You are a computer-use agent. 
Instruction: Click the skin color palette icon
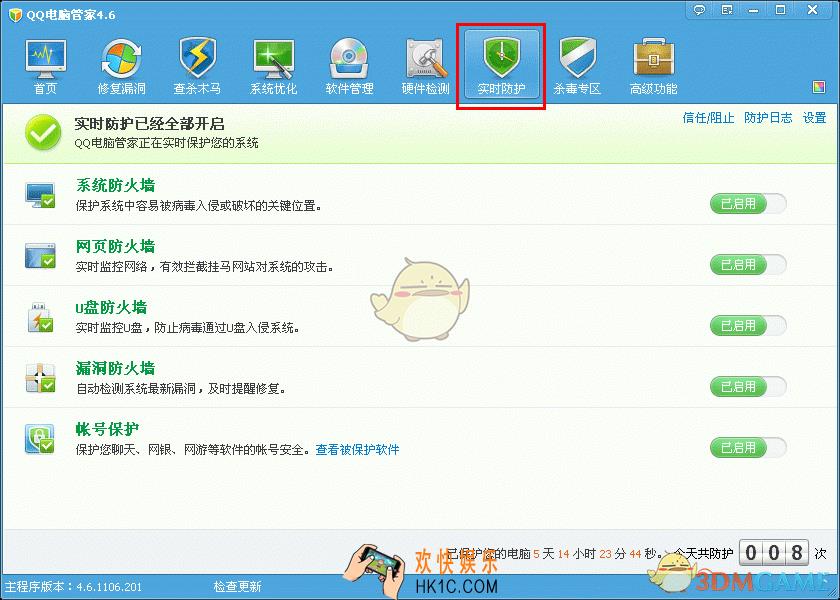[x=819, y=87]
